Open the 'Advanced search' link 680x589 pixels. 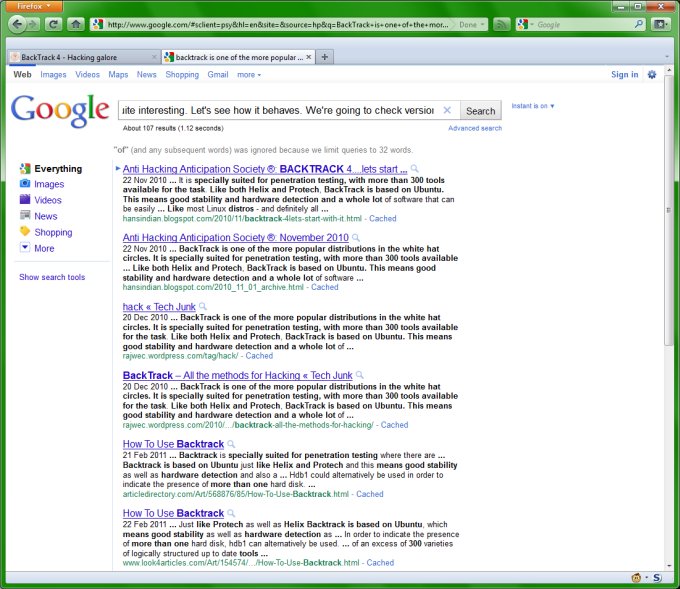[x=475, y=128]
